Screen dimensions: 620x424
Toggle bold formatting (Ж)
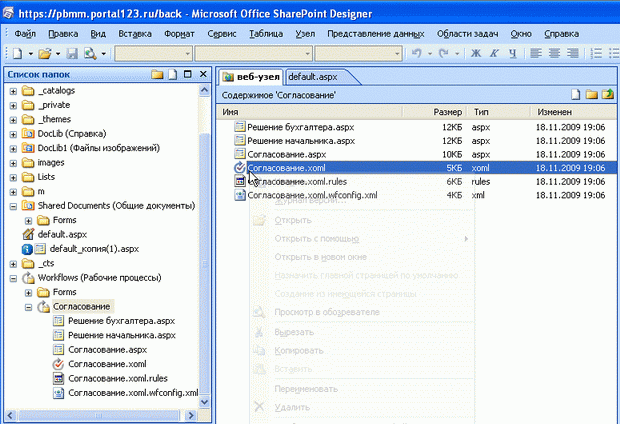476,53
